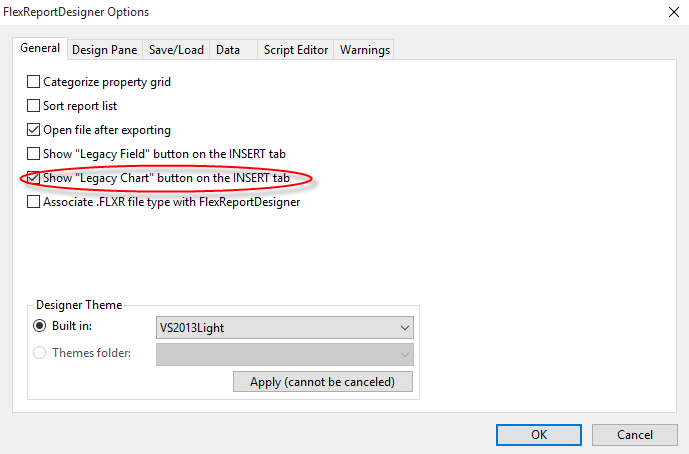Screen dimensions: 689x454
Task: Uncheck Show "Legacy Chart" button checkbox
Action: click(x=33, y=178)
